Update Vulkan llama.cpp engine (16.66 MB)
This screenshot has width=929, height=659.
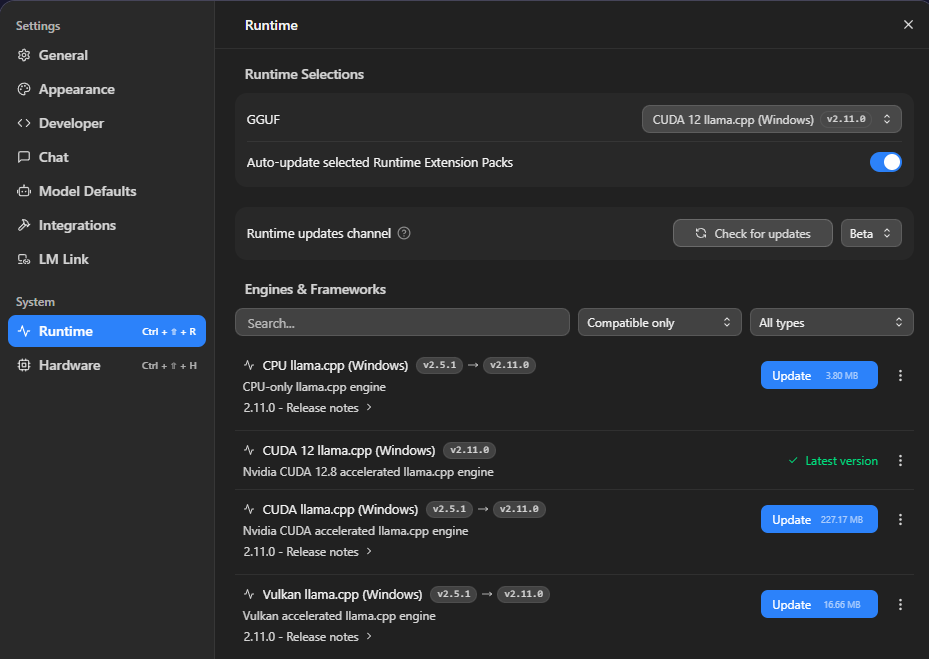pos(819,604)
